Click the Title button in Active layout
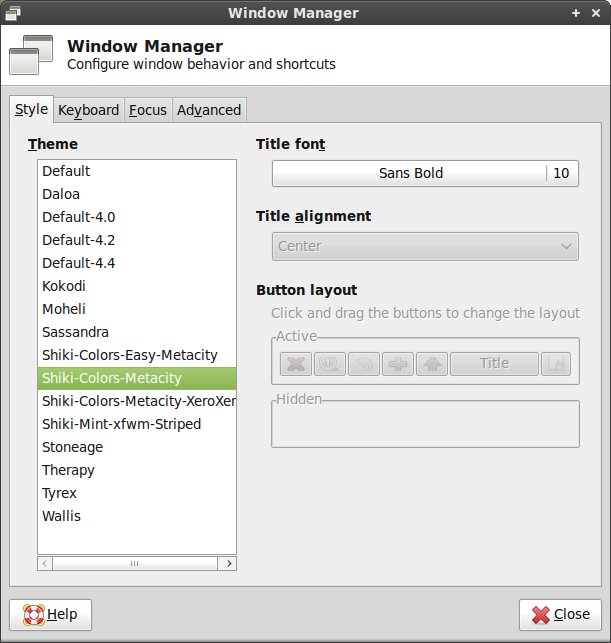The width and height of the screenshot is (611, 643). [494, 364]
